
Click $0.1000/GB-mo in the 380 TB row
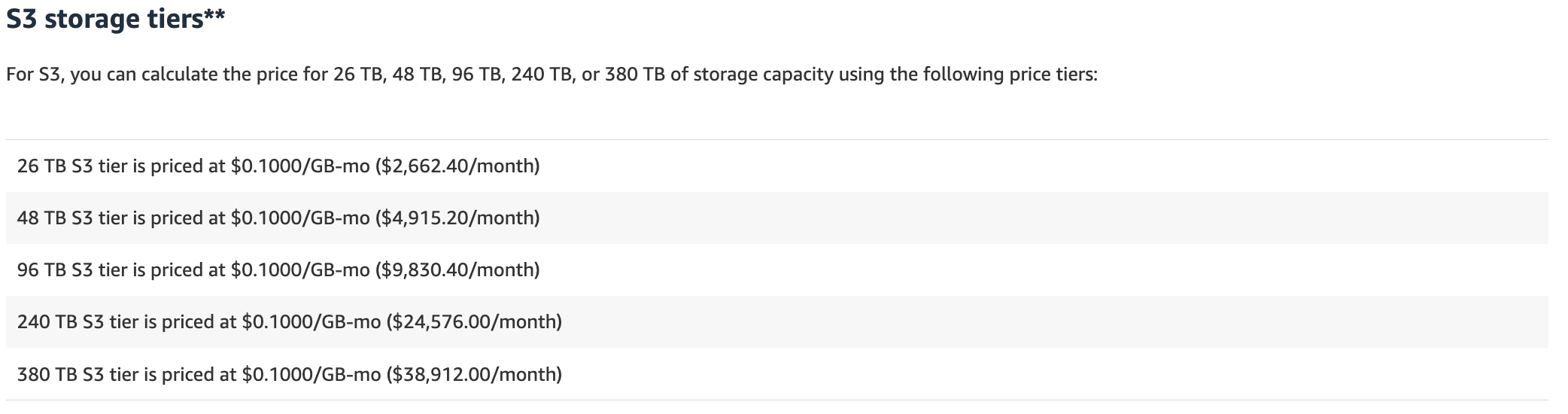coord(311,373)
